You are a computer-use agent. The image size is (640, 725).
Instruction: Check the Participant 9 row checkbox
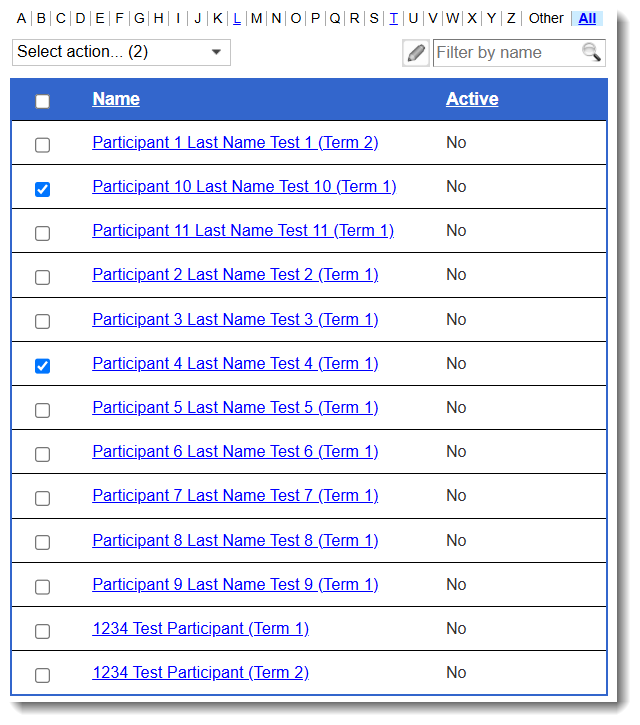tap(42, 587)
